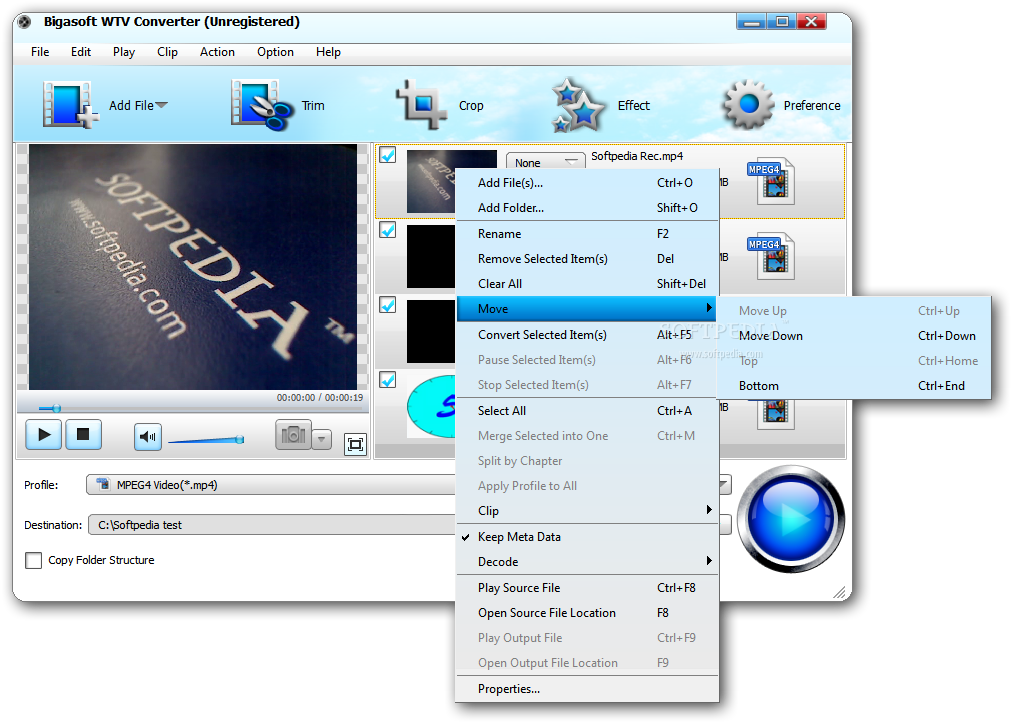1012x723 pixels.
Task: Adjust the volume slider
Action: point(206,440)
